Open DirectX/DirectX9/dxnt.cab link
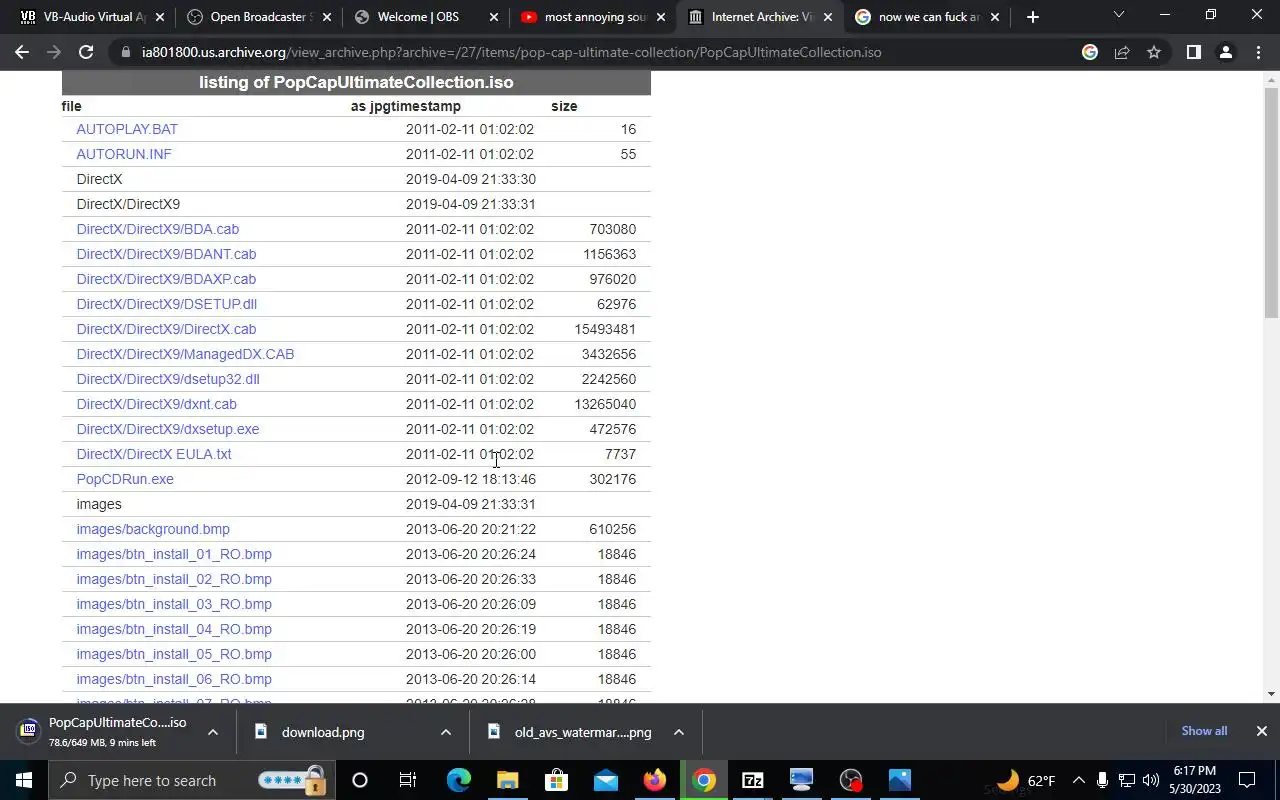Screen dimensions: 1280x800 point(157,404)
